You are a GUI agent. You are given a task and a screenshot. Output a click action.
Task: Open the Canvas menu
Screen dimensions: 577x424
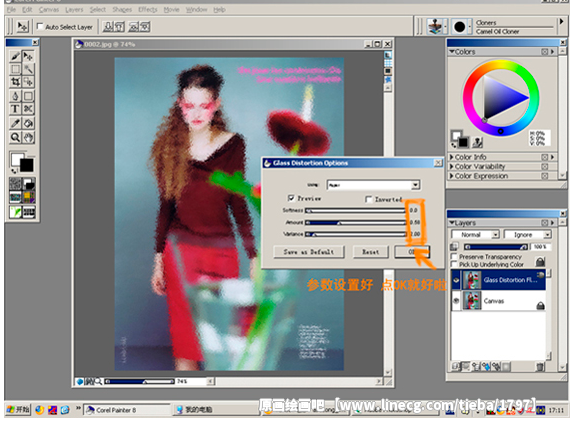pos(49,10)
